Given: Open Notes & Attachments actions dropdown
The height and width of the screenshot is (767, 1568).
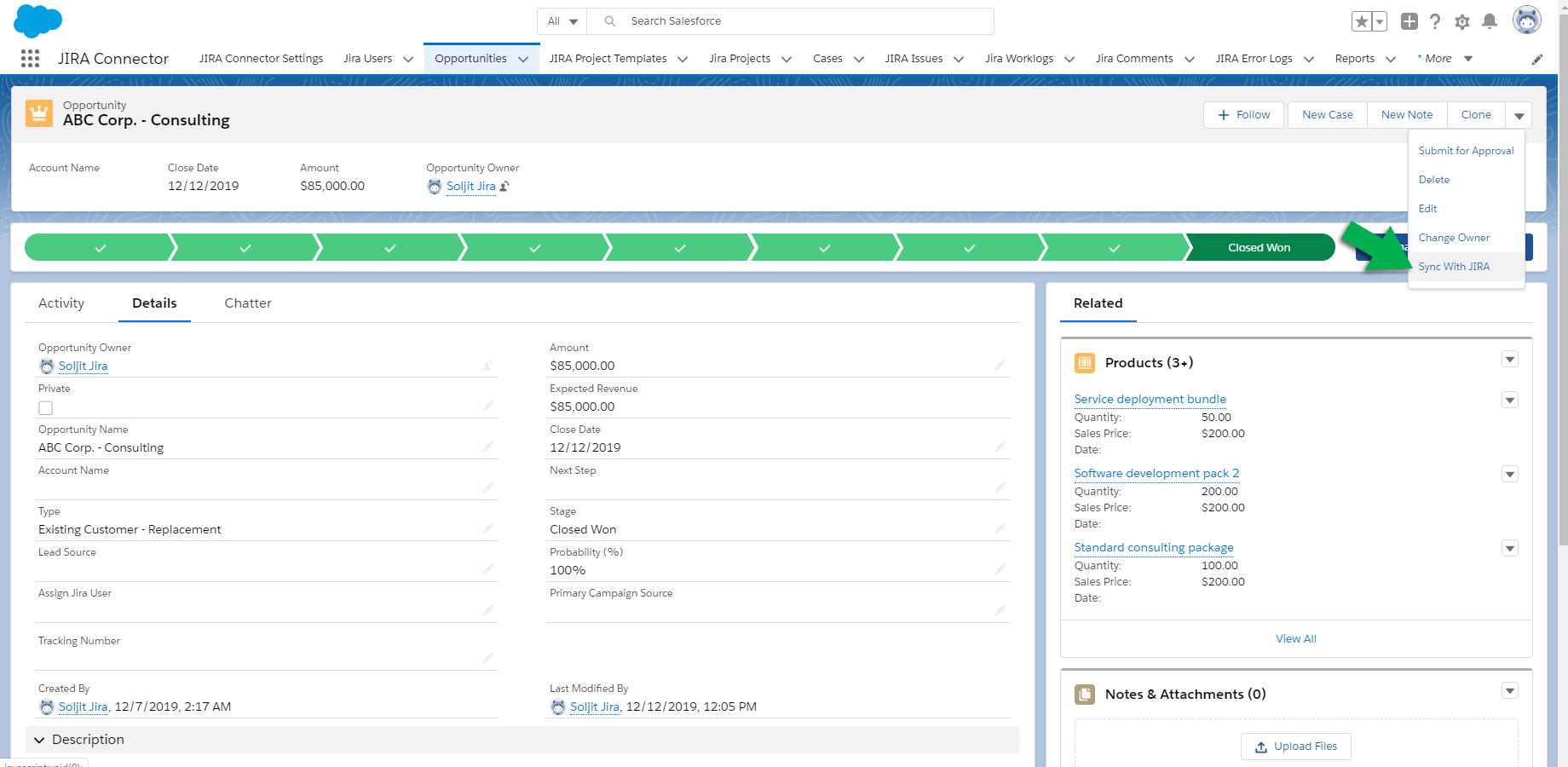Looking at the screenshot, I should tap(1510, 691).
